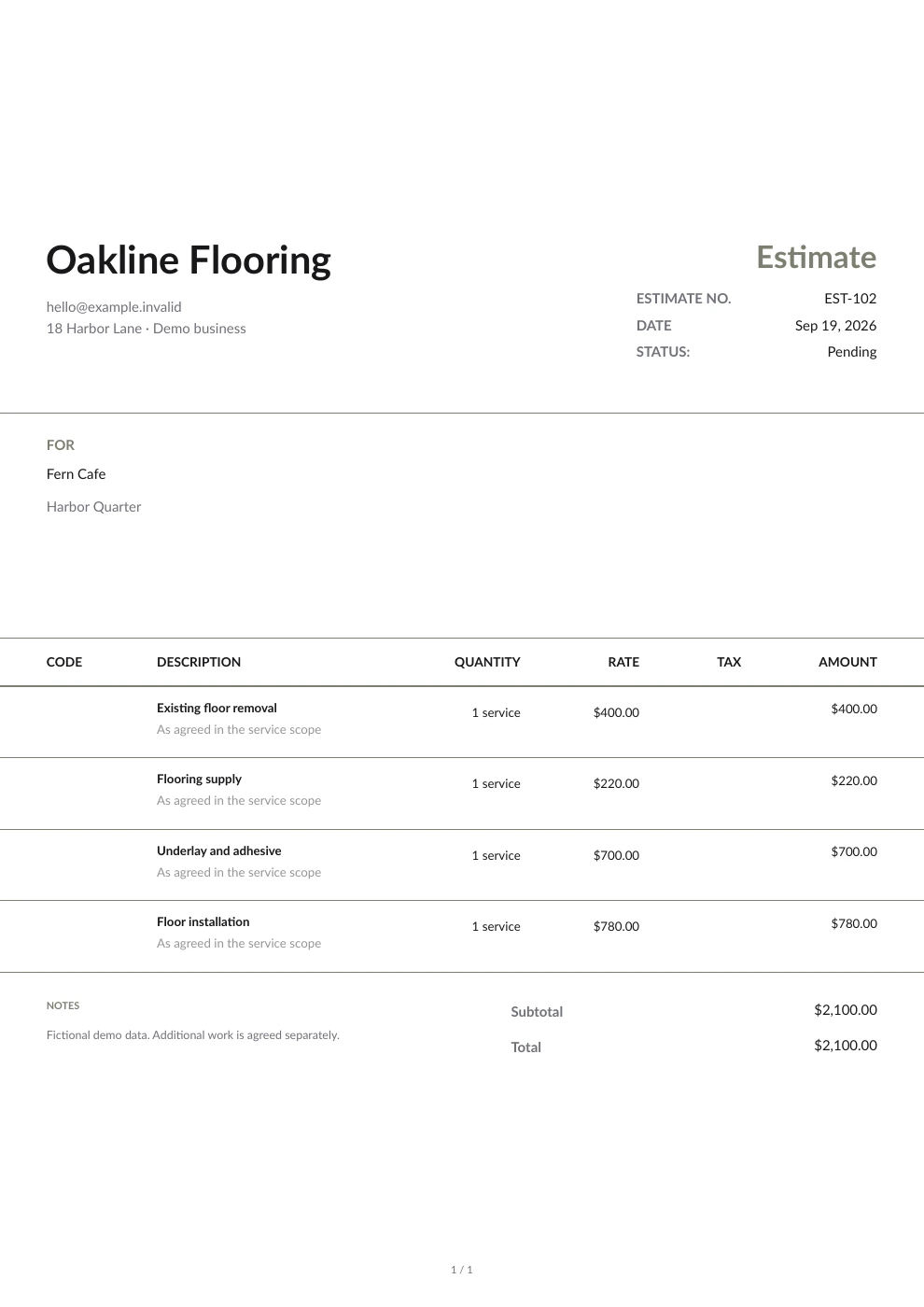Click the TAX column header

pyautogui.click(x=729, y=662)
